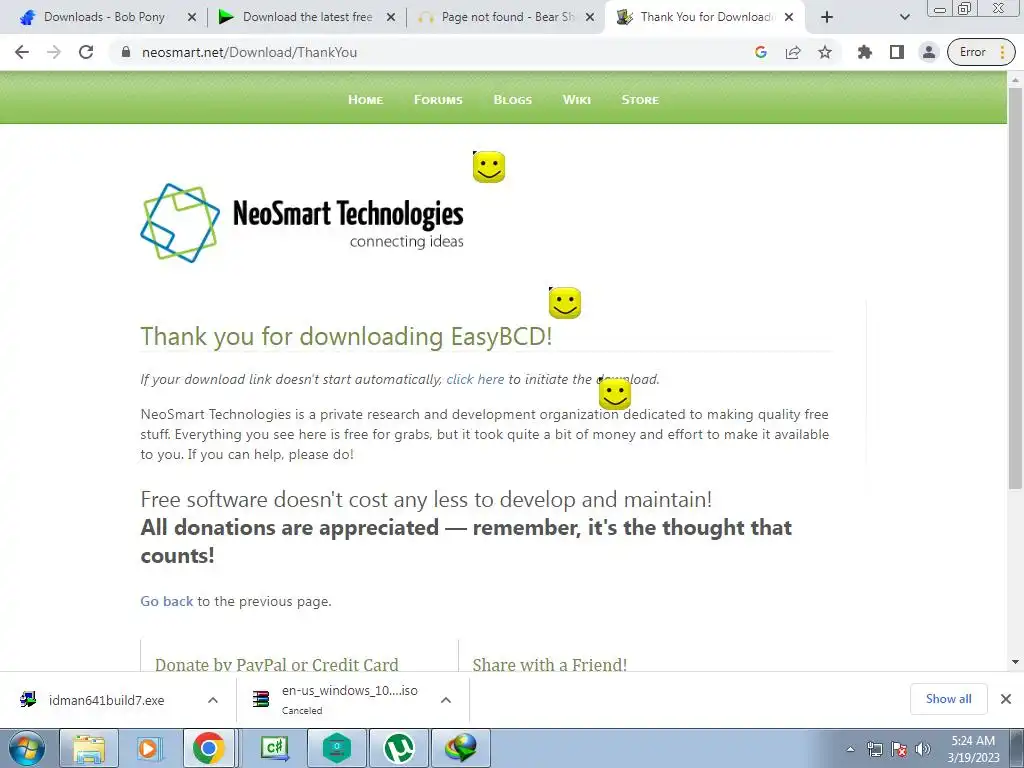Click the Thank you for downloading EasyBCD heading
1024x768 pixels.
click(x=346, y=337)
